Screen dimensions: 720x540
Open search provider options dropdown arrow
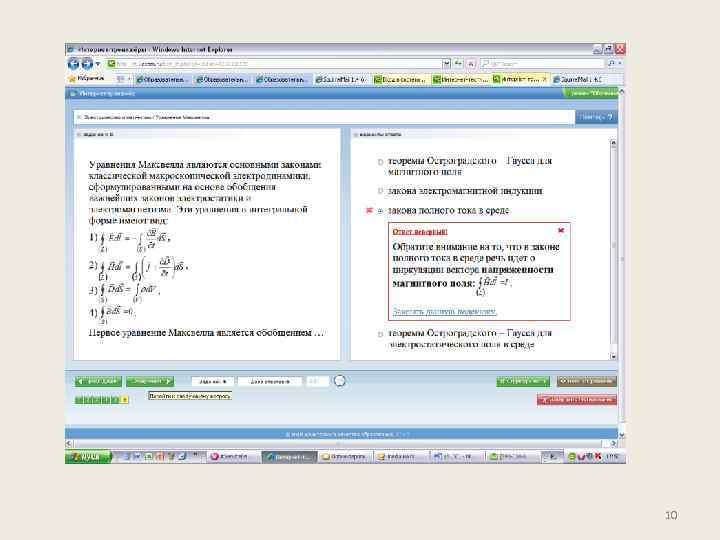(x=620, y=63)
